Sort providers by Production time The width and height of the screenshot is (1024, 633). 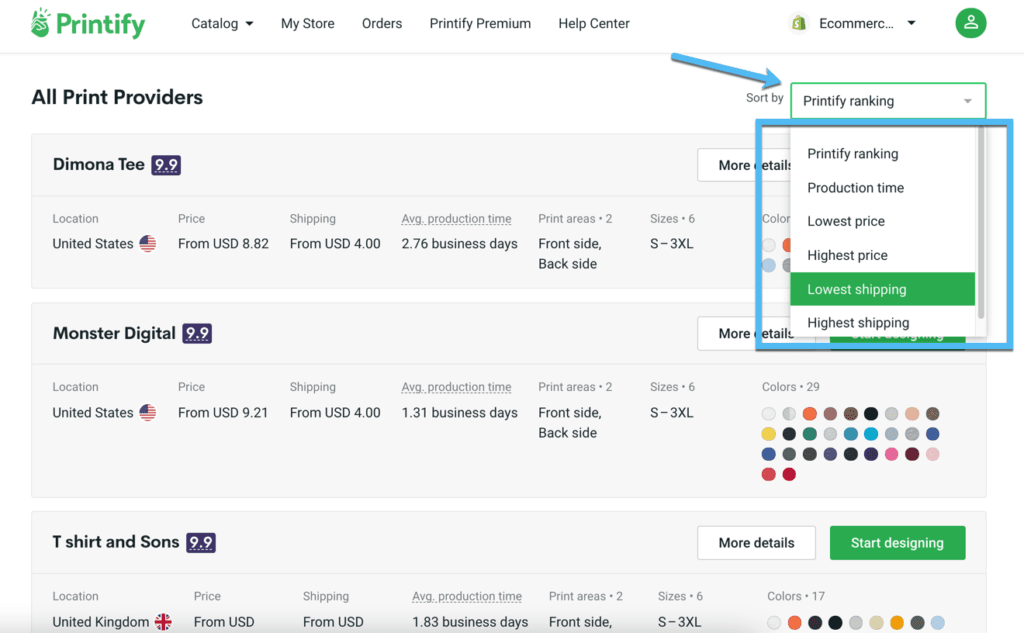882,187
